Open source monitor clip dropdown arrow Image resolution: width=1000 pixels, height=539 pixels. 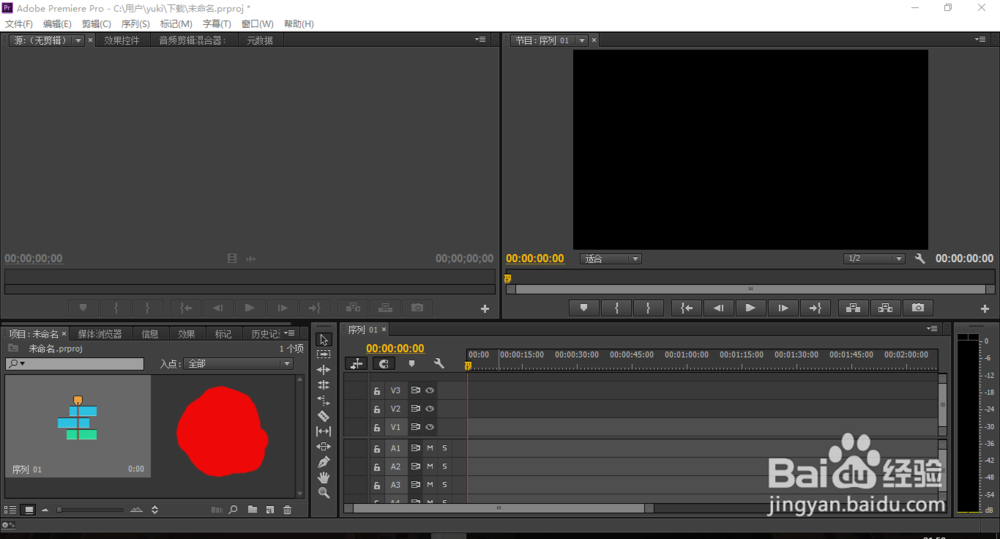click(78, 40)
